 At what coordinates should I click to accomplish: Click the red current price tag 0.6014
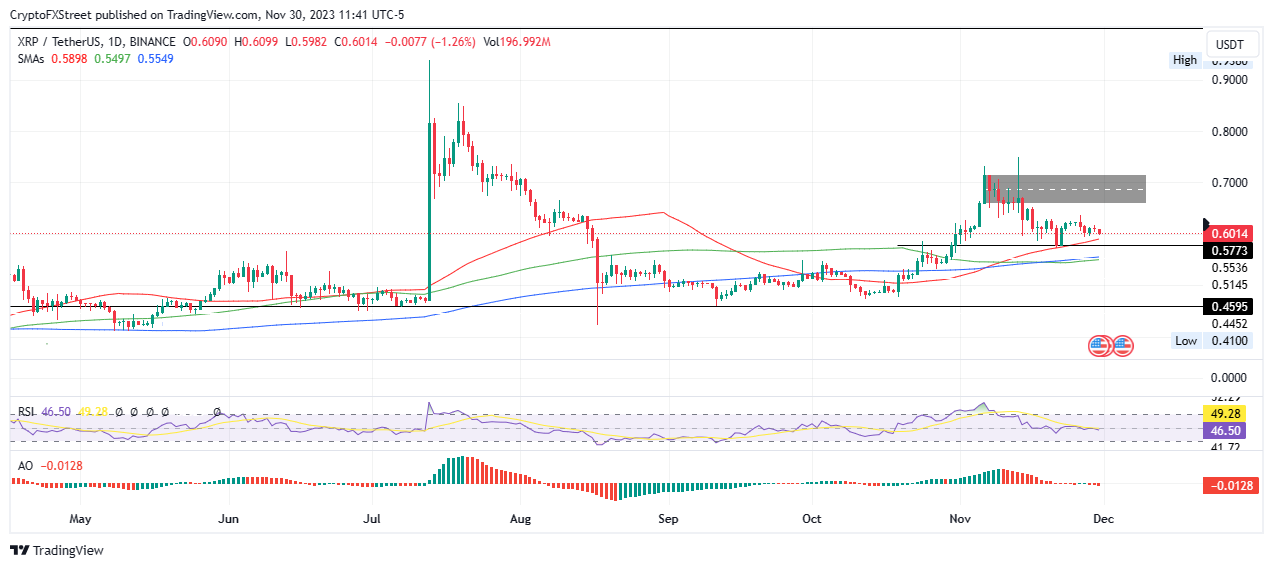click(1230, 233)
